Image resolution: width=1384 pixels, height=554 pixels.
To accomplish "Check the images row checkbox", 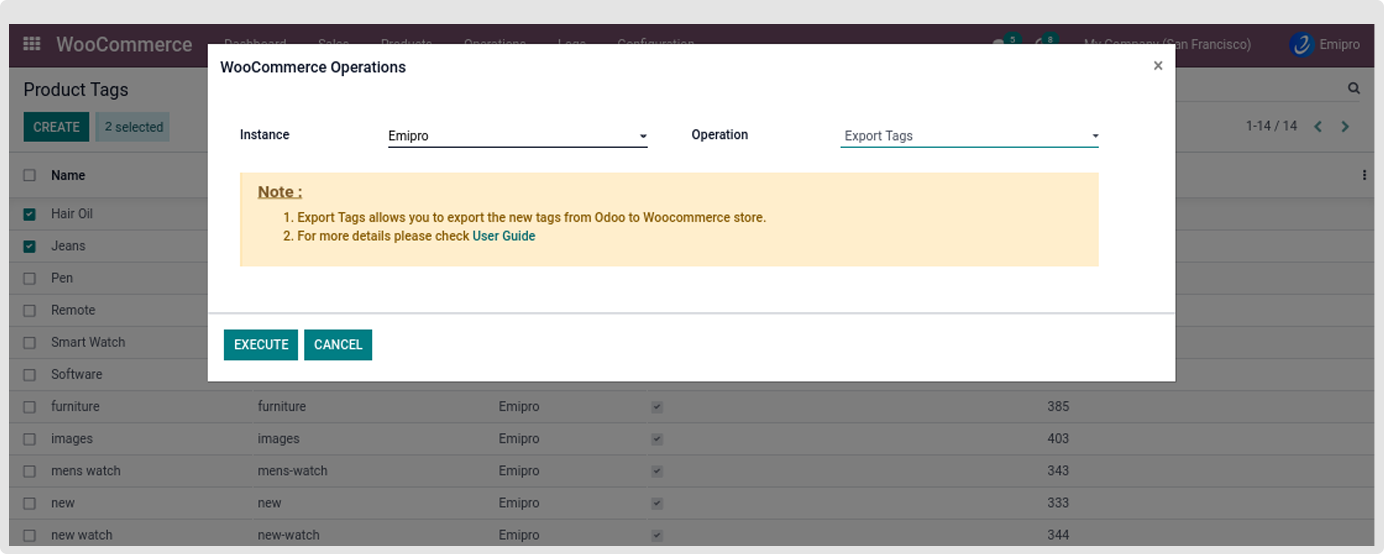I will tap(30, 439).
